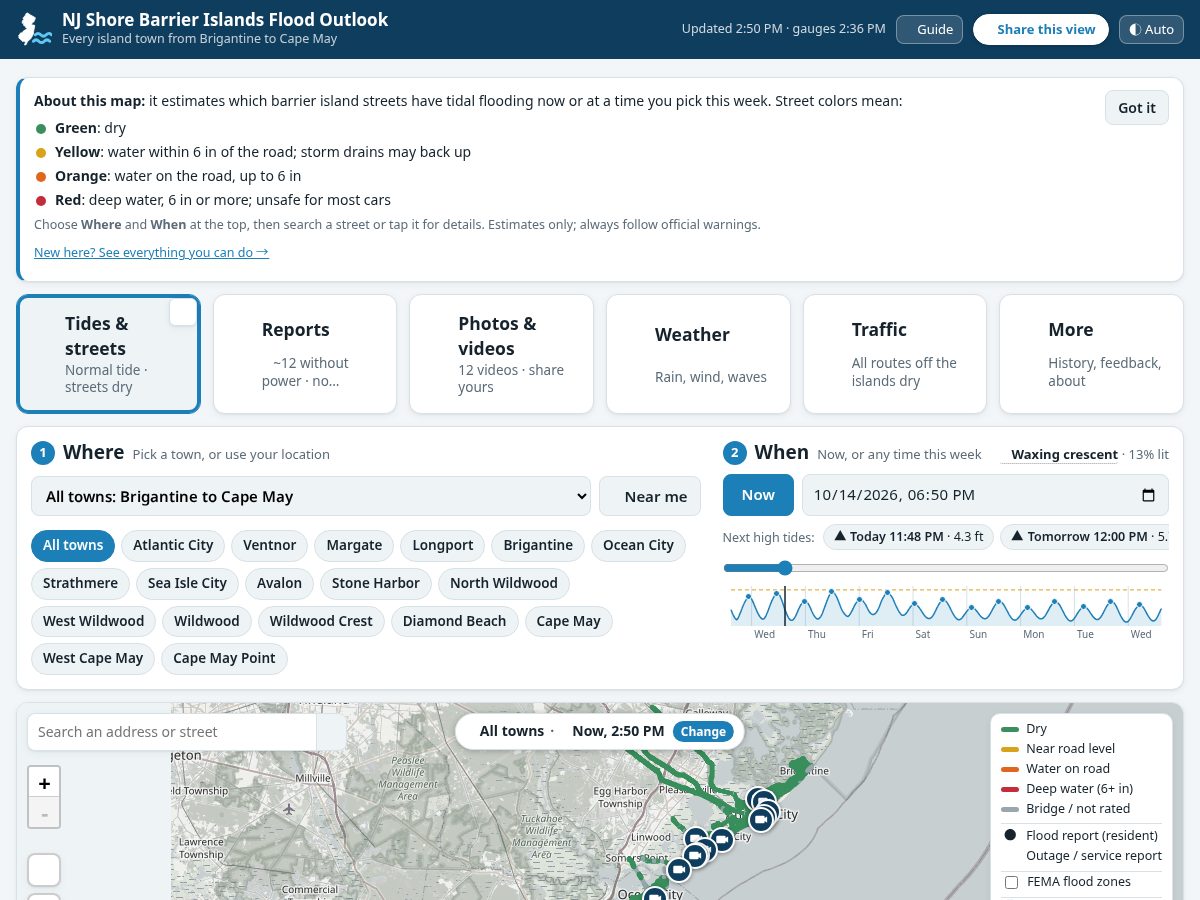Switch to the Reports tab

tap(305, 354)
